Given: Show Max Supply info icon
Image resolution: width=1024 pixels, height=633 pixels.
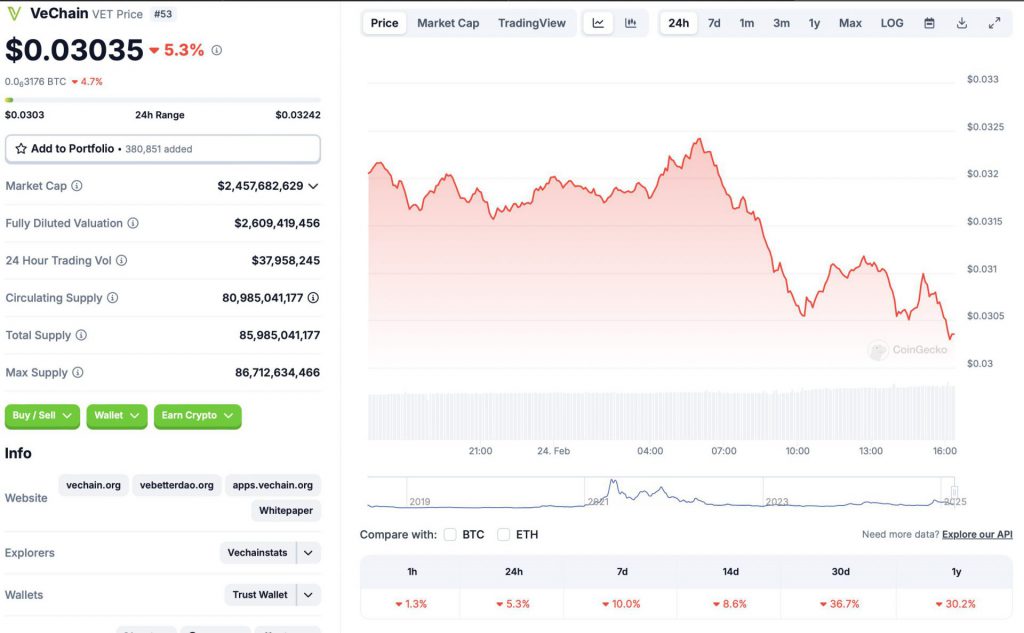Looking at the screenshot, I should (x=78, y=372).
